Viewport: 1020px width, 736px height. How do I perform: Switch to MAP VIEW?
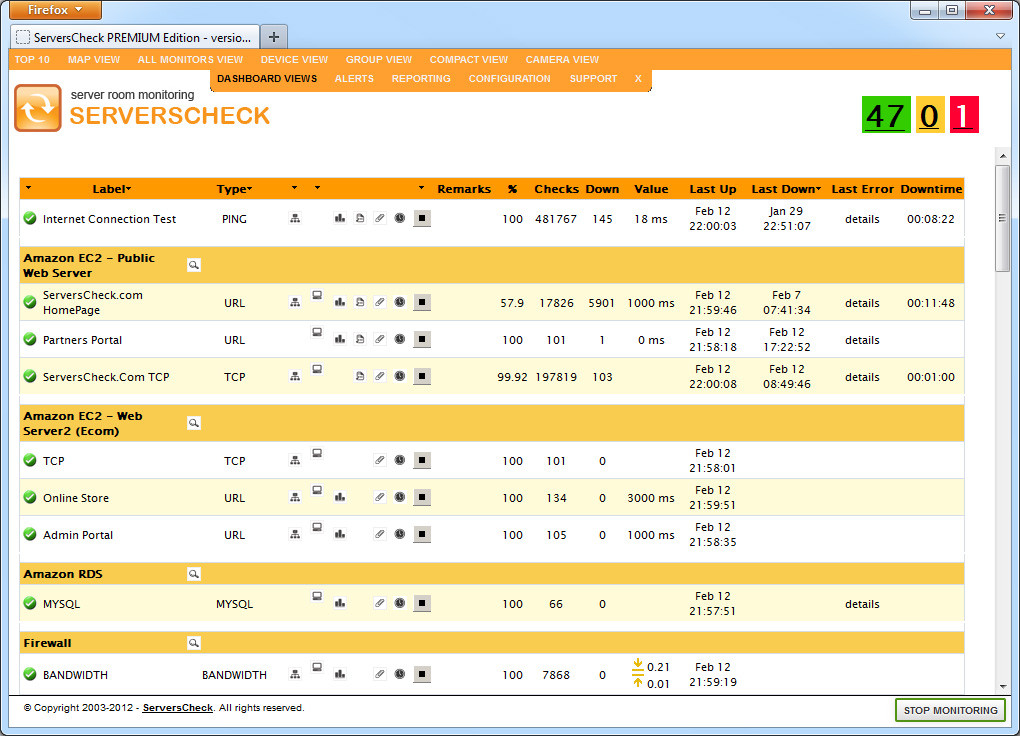point(94,59)
